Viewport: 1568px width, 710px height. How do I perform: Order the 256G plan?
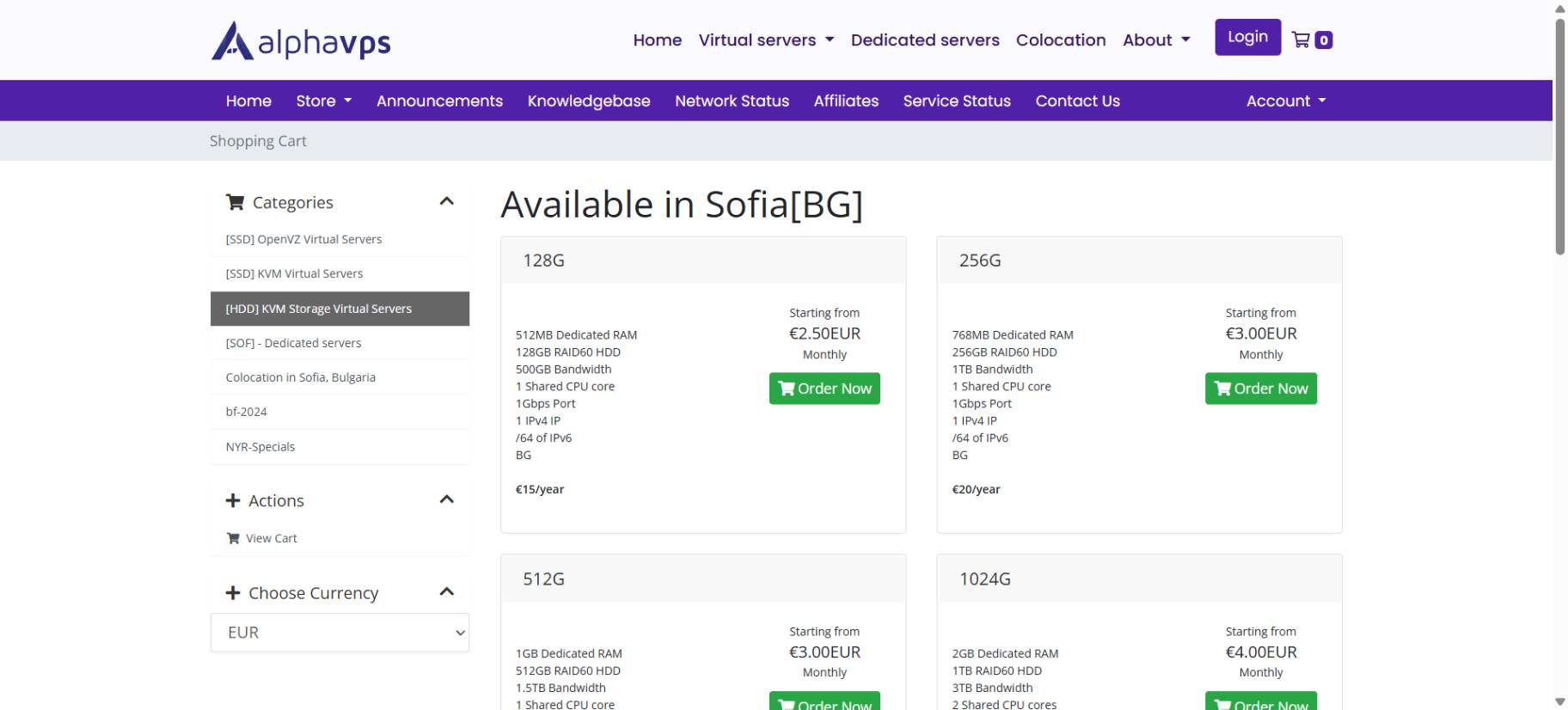coord(1260,389)
